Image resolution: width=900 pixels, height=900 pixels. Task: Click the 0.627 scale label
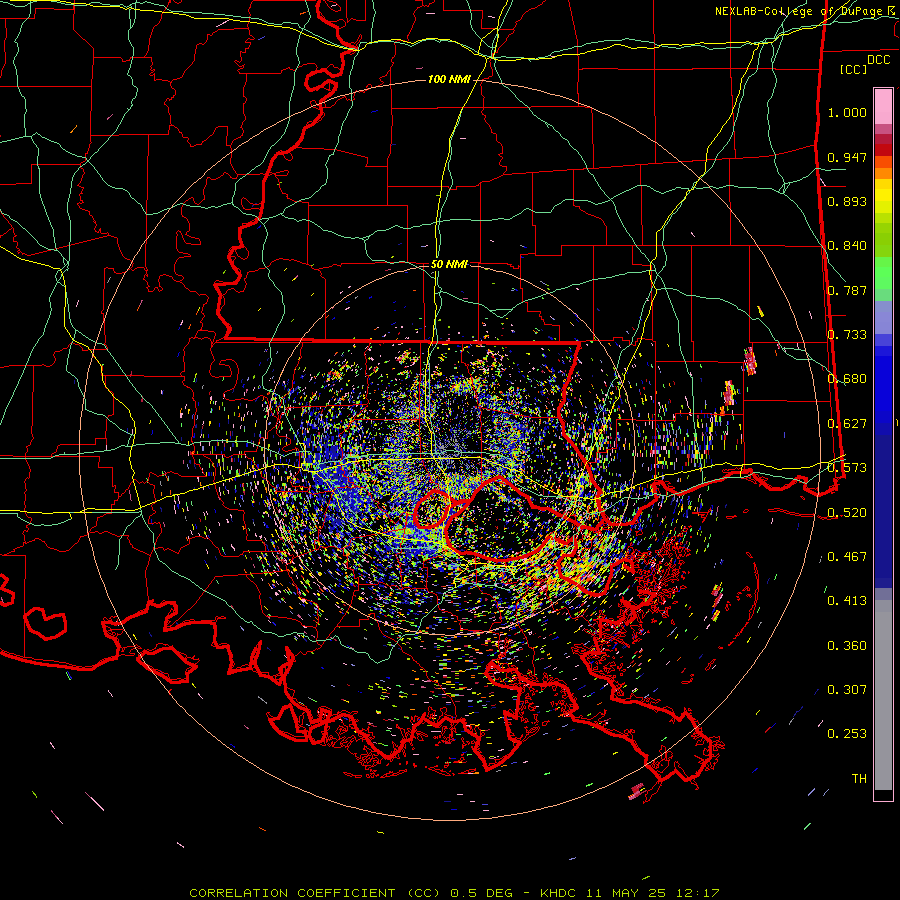pyautogui.click(x=847, y=424)
